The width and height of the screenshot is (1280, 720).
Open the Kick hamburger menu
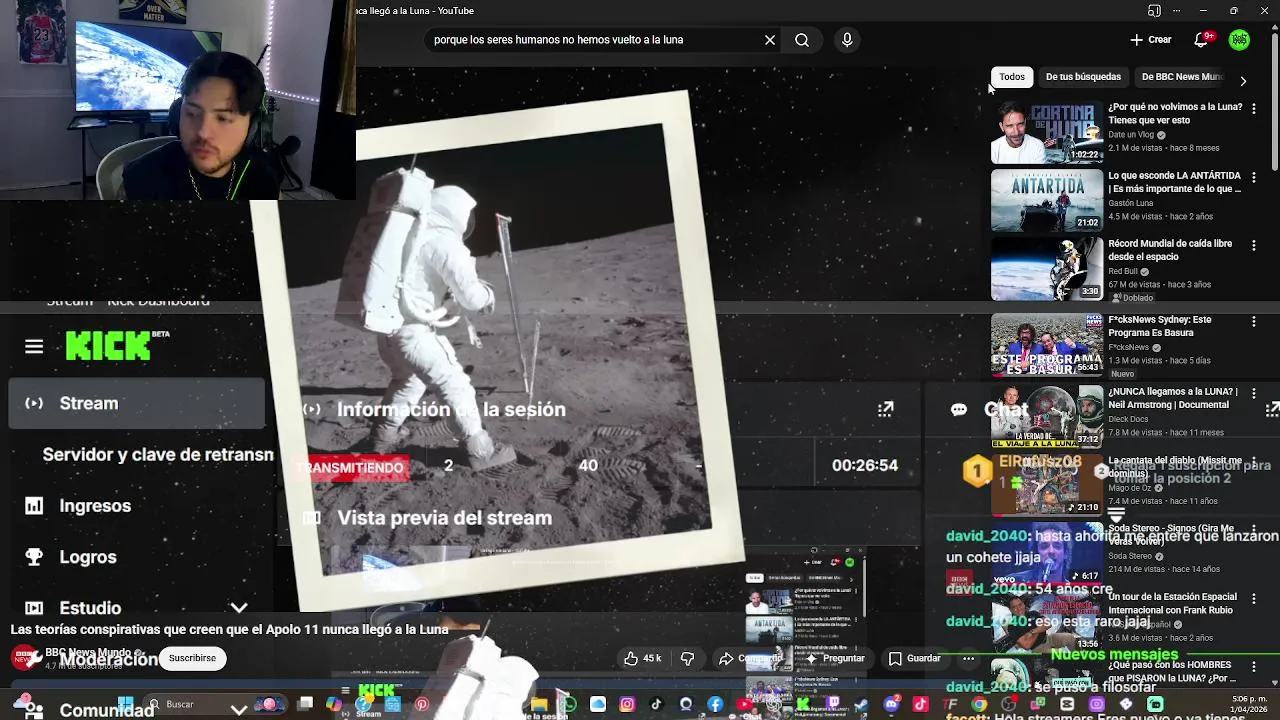(x=34, y=347)
